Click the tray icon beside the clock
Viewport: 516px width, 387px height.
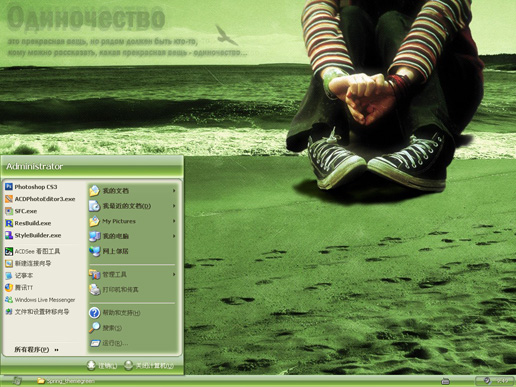click(487, 380)
